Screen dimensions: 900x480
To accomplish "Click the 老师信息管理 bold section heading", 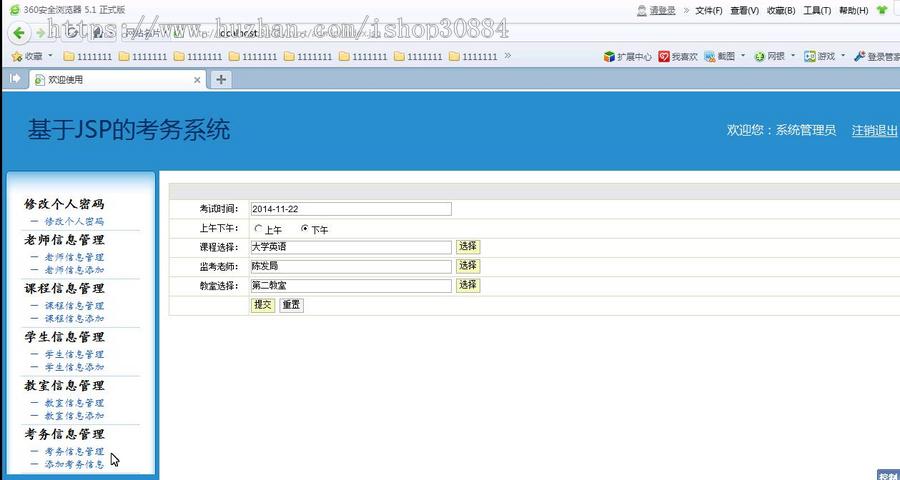I will (x=64, y=239).
